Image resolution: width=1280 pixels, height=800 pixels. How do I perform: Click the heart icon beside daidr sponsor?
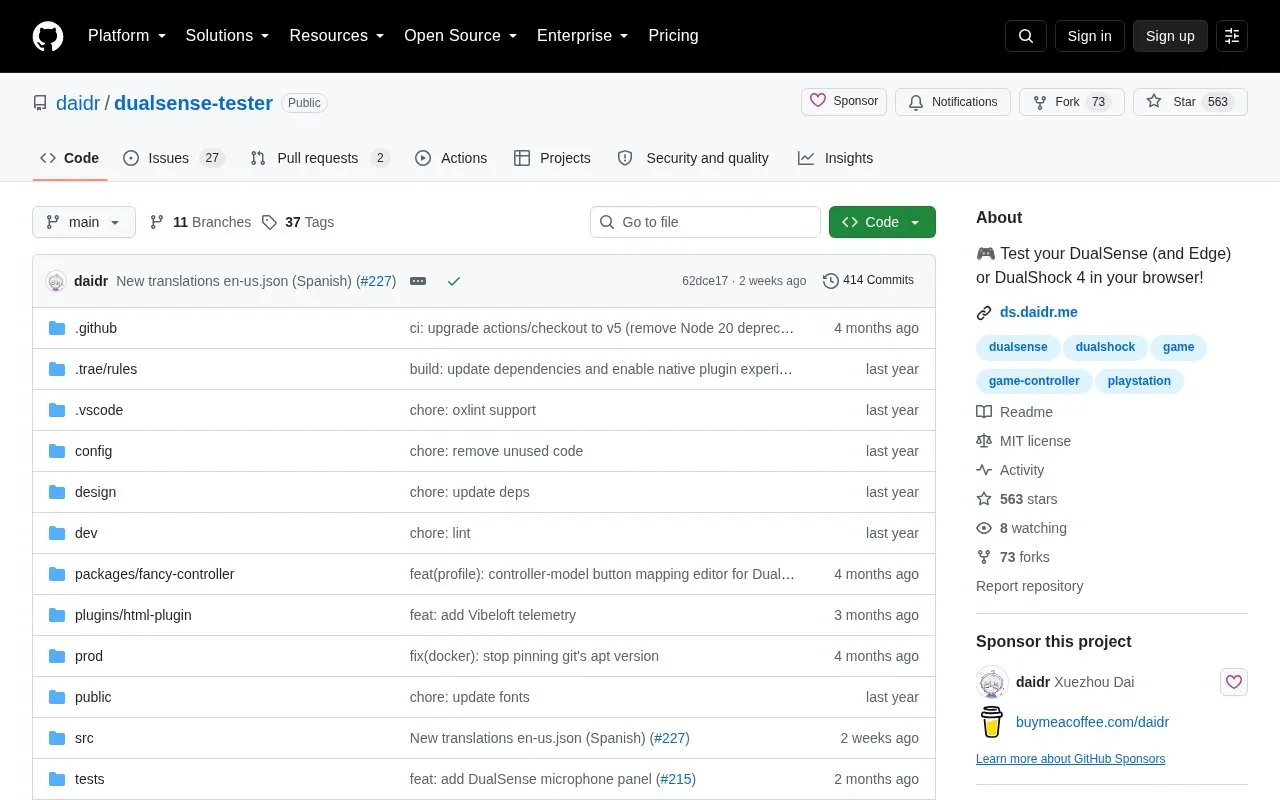point(1234,682)
